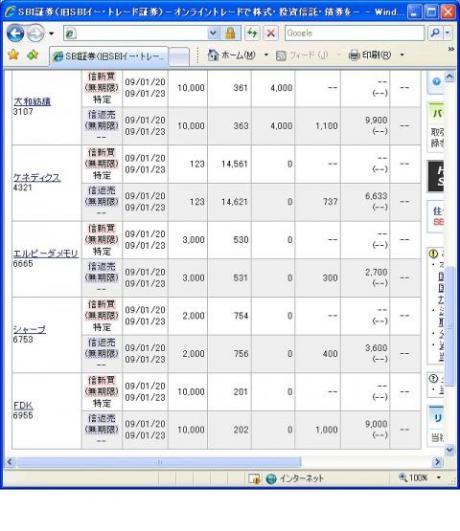The height and width of the screenshot is (531, 460).
Task: Open the ケネディクス stock link
Action: click(x=37, y=177)
